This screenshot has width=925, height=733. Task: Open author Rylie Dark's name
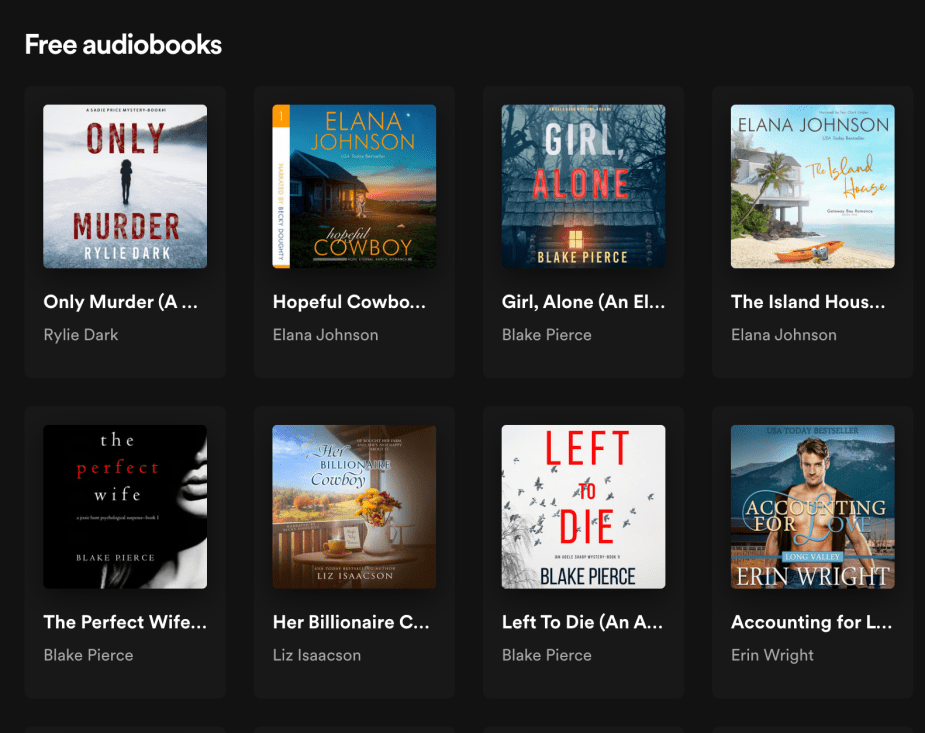coord(81,335)
